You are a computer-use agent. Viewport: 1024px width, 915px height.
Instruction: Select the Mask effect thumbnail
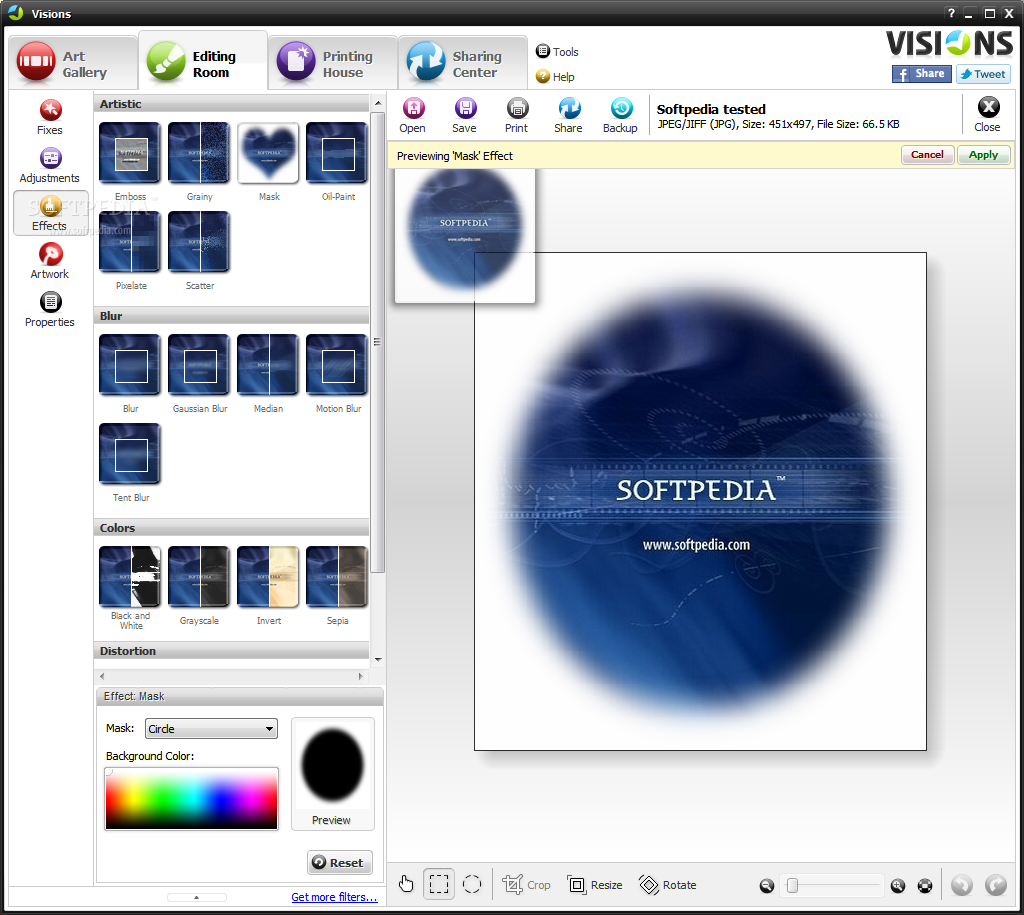pos(268,153)
